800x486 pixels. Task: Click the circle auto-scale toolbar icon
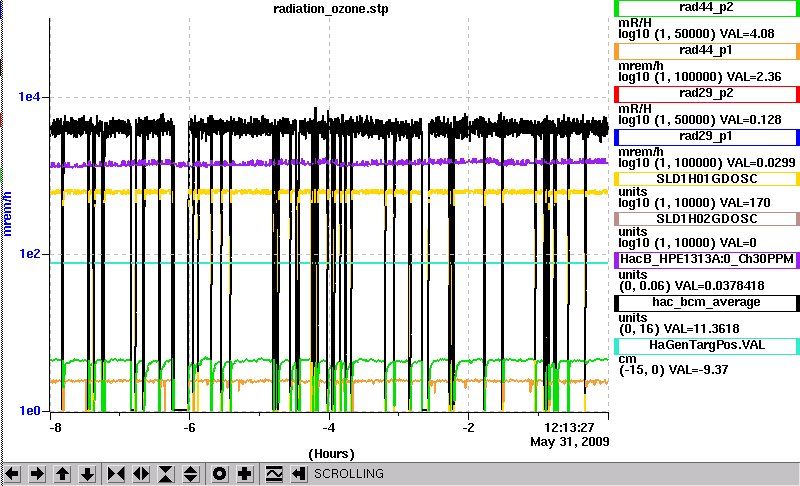219,474
